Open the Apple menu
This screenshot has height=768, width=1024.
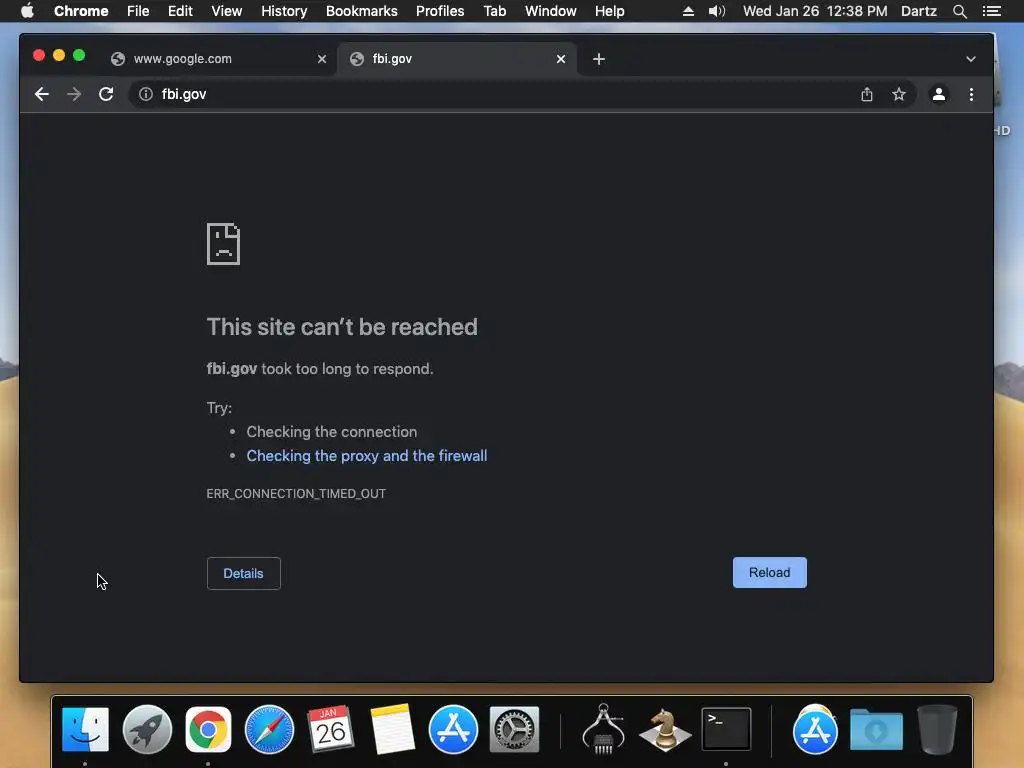pos(27,11)
